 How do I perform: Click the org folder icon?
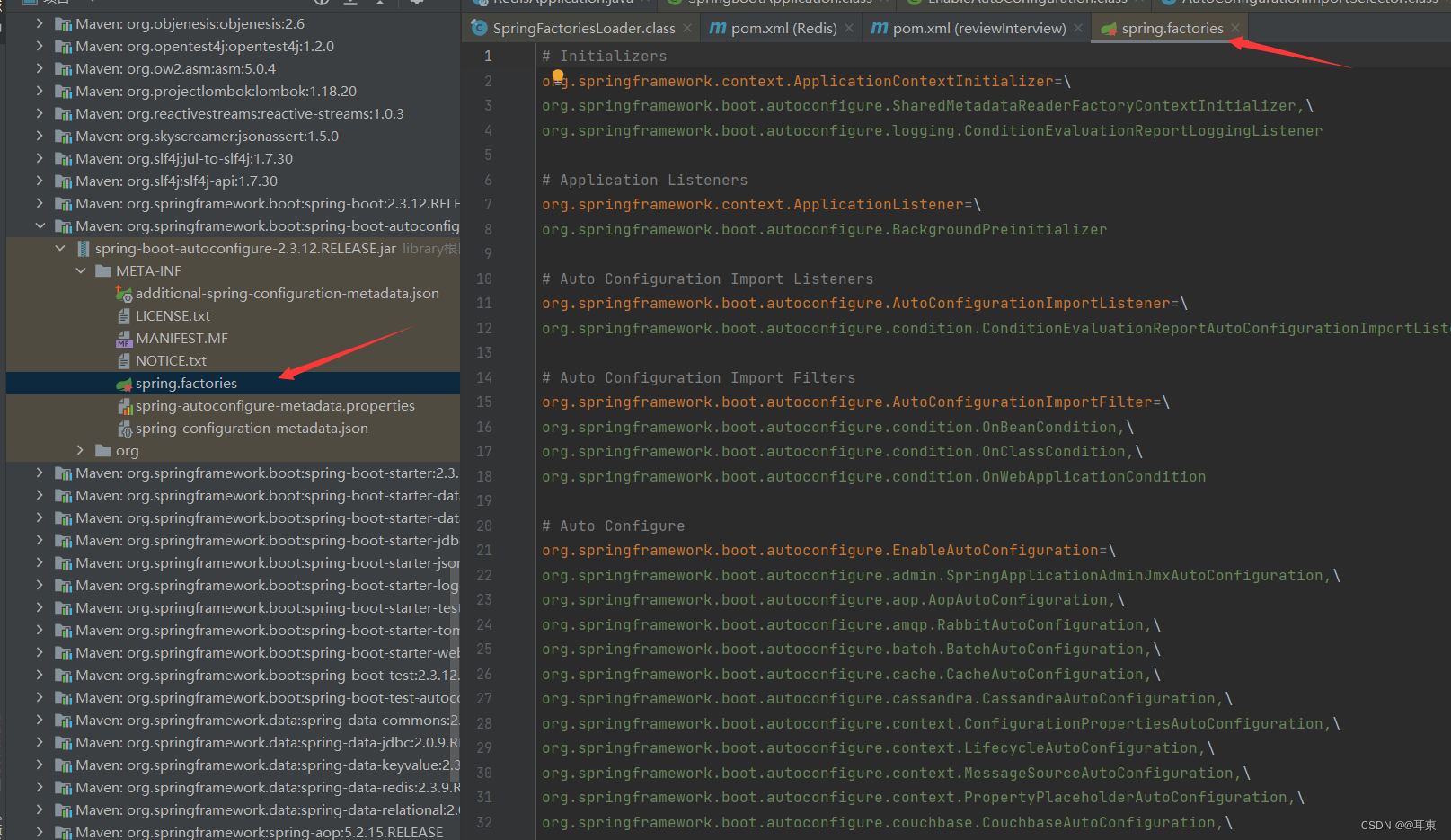tap(103, 450)
